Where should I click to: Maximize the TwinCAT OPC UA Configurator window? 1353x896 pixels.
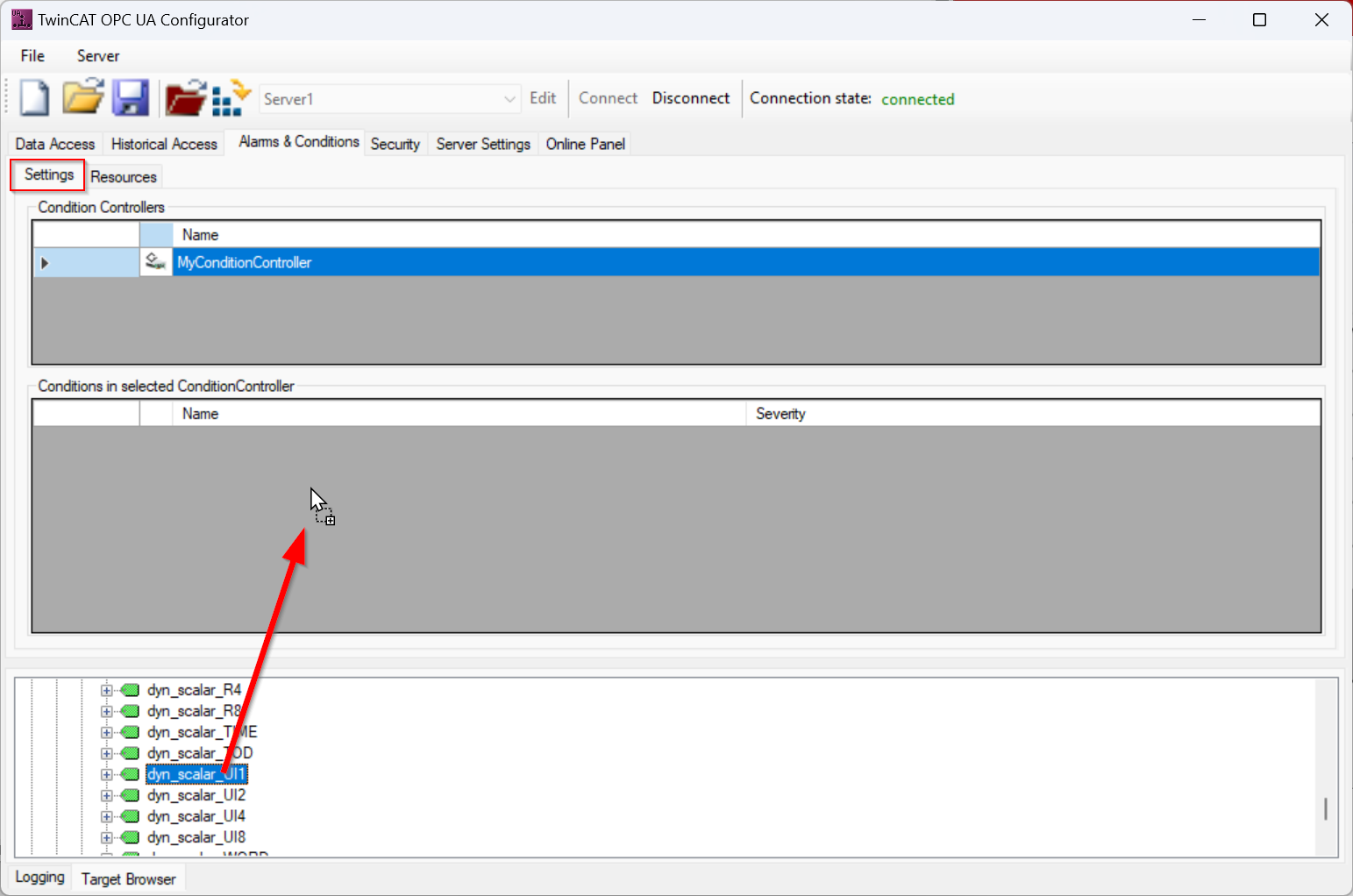(1259, 19)
